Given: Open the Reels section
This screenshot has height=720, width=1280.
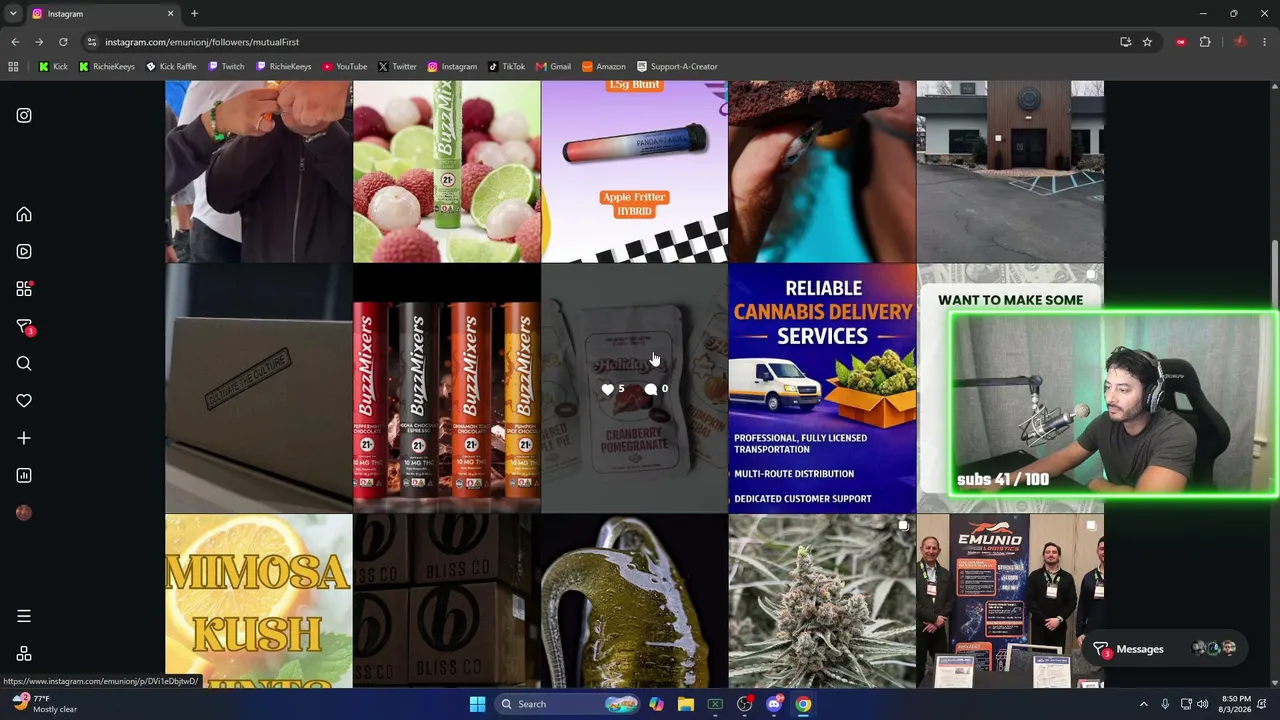Looking at the screenshot, I should 24,251.
